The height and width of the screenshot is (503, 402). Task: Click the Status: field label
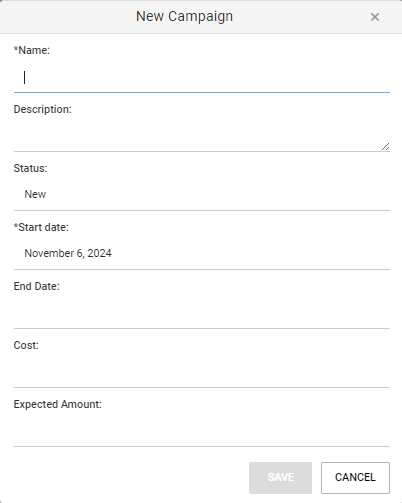point(30,168)
